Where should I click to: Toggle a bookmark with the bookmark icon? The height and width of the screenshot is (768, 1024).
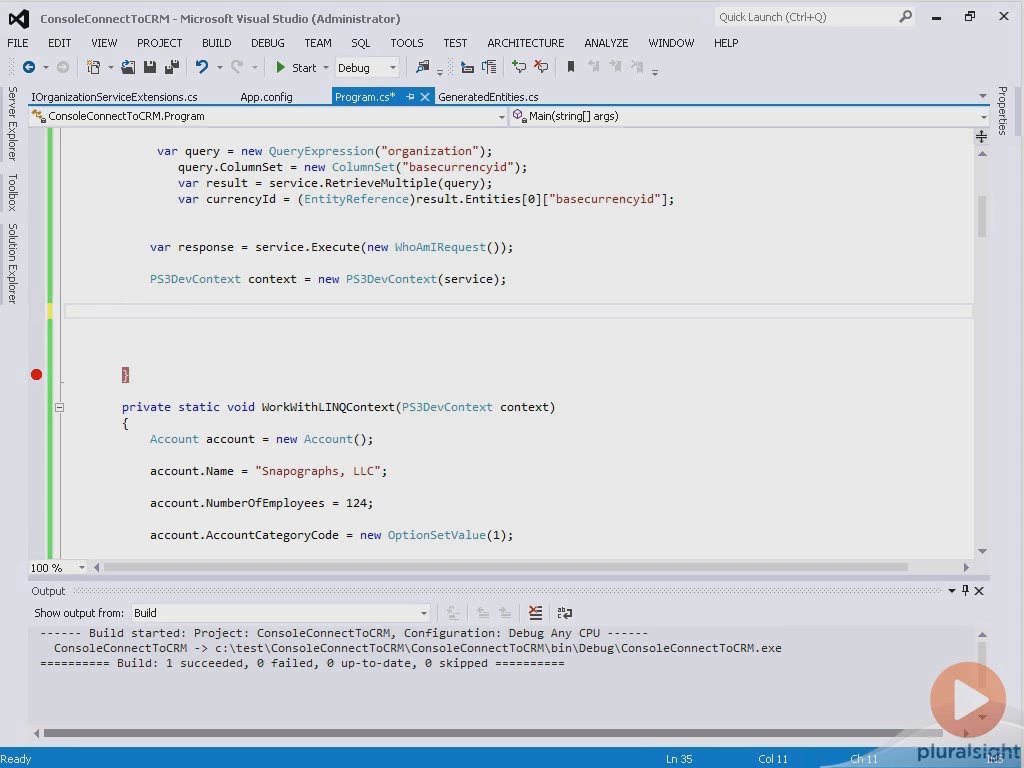570,67
